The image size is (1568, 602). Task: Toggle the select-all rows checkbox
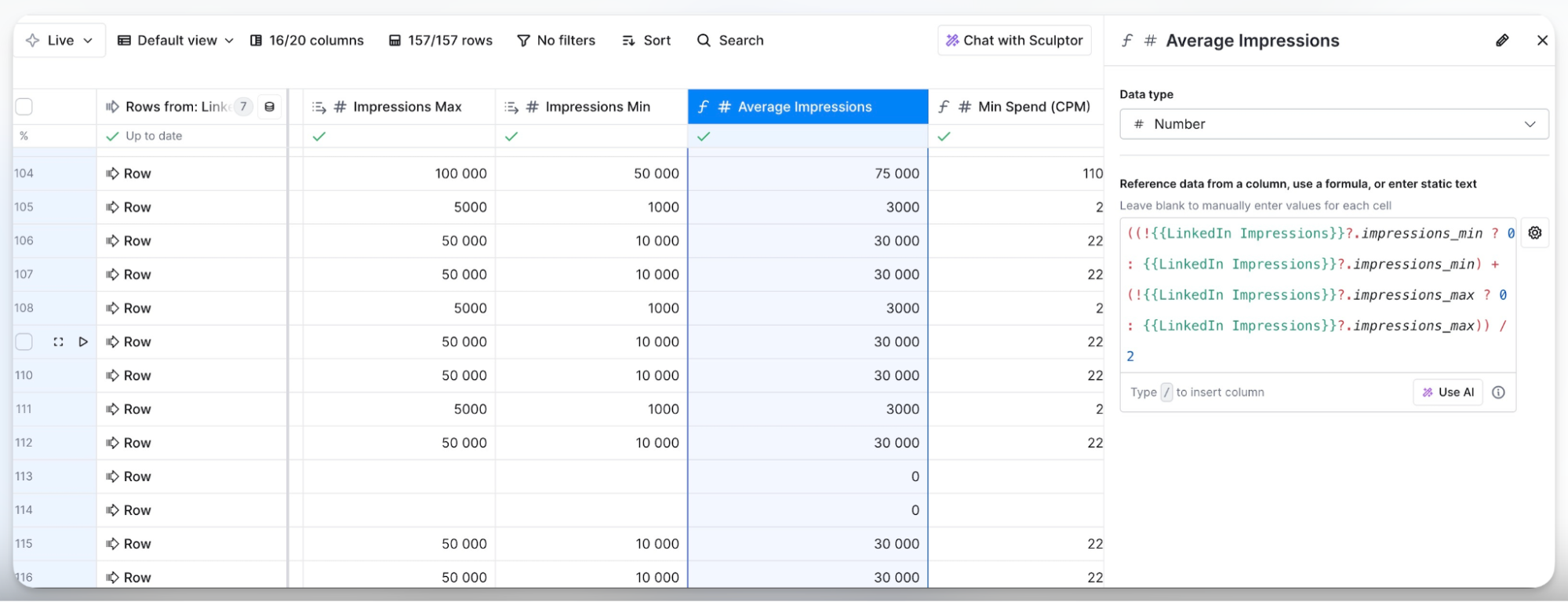(x=24, y=107)
